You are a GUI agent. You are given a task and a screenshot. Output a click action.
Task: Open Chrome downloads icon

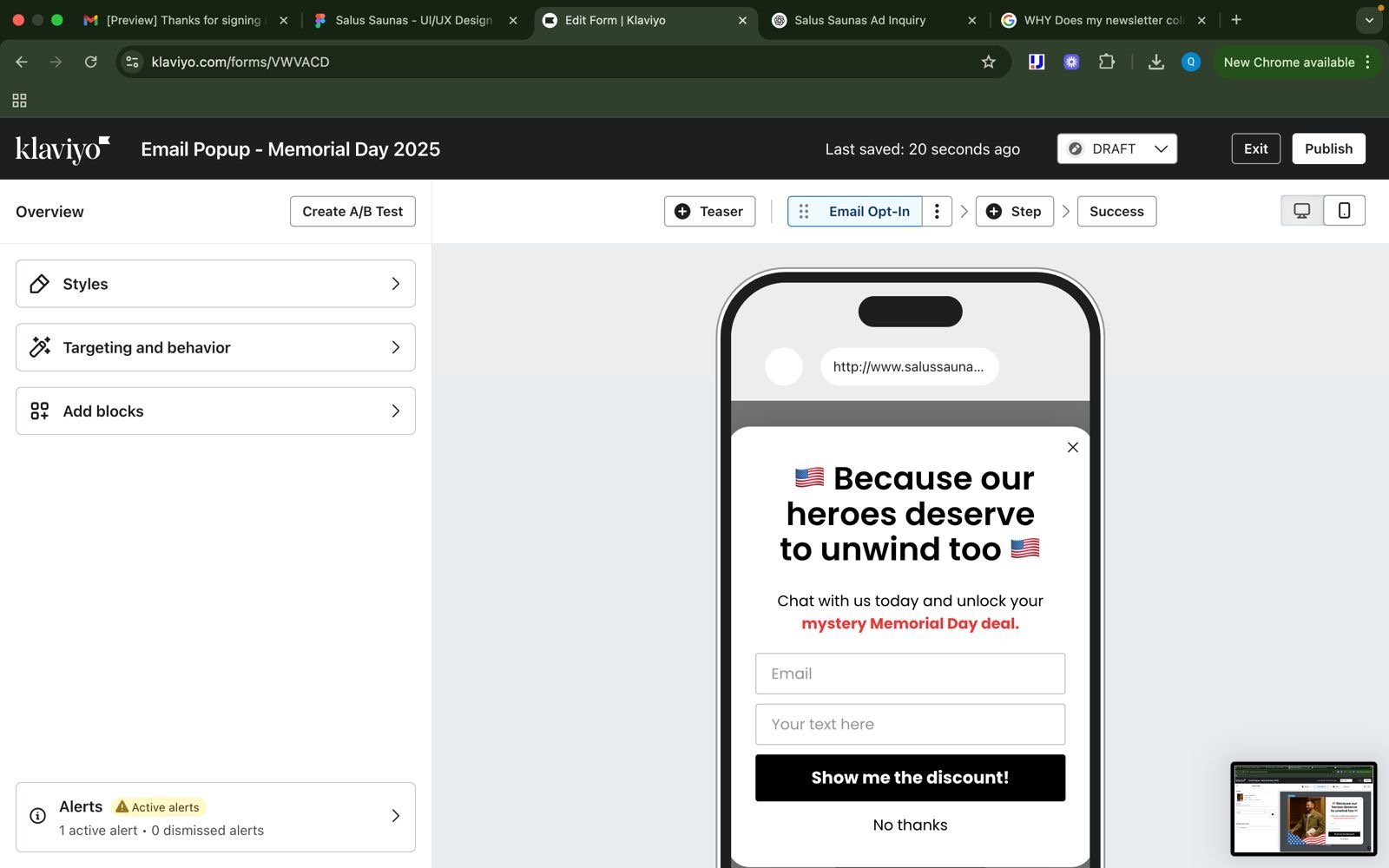[1155, 62]
